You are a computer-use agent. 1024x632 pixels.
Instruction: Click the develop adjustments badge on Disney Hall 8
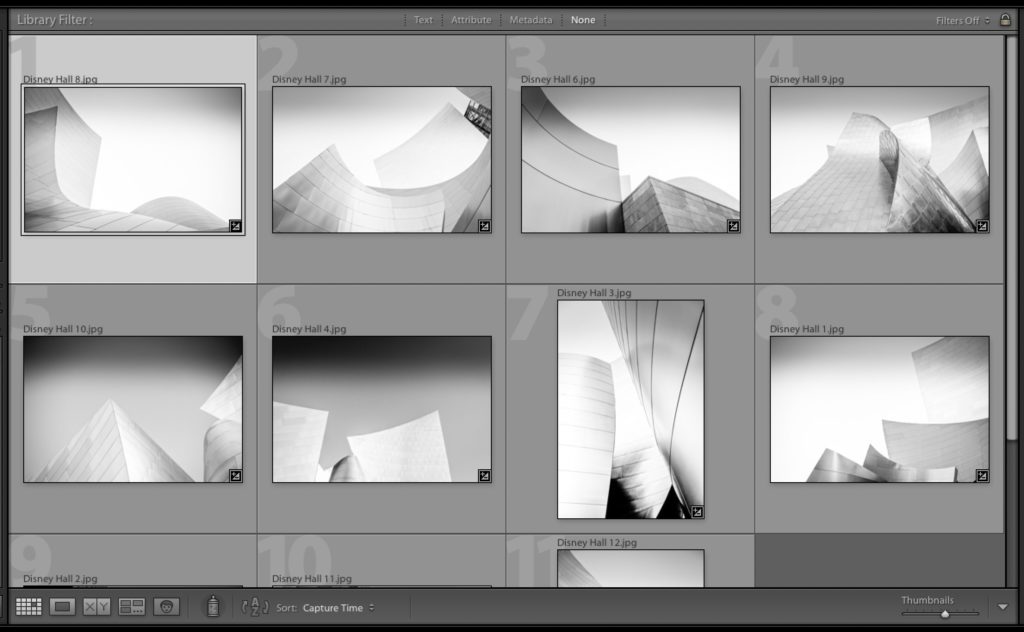pos(236,227)
